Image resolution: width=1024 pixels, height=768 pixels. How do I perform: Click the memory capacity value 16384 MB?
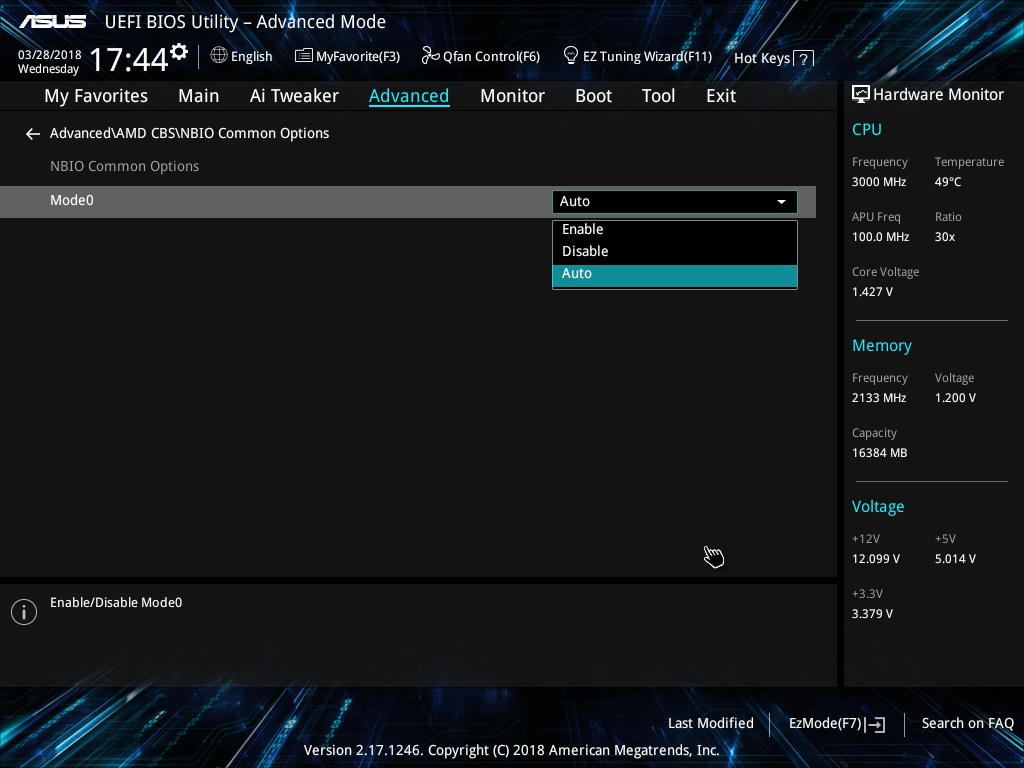pyautogui.click(x=880, y=453)
